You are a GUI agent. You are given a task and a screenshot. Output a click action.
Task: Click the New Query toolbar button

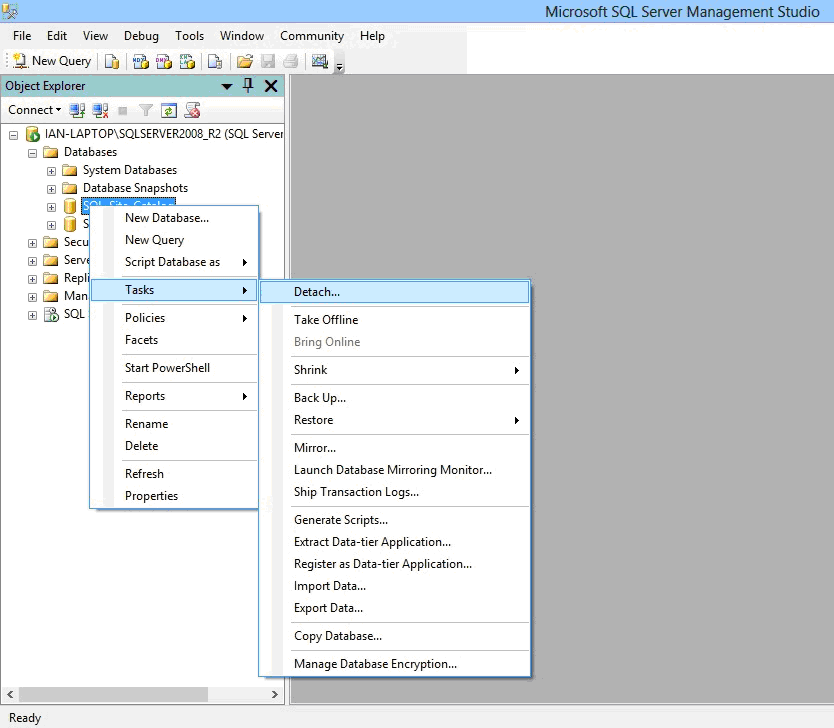[52, 61]
